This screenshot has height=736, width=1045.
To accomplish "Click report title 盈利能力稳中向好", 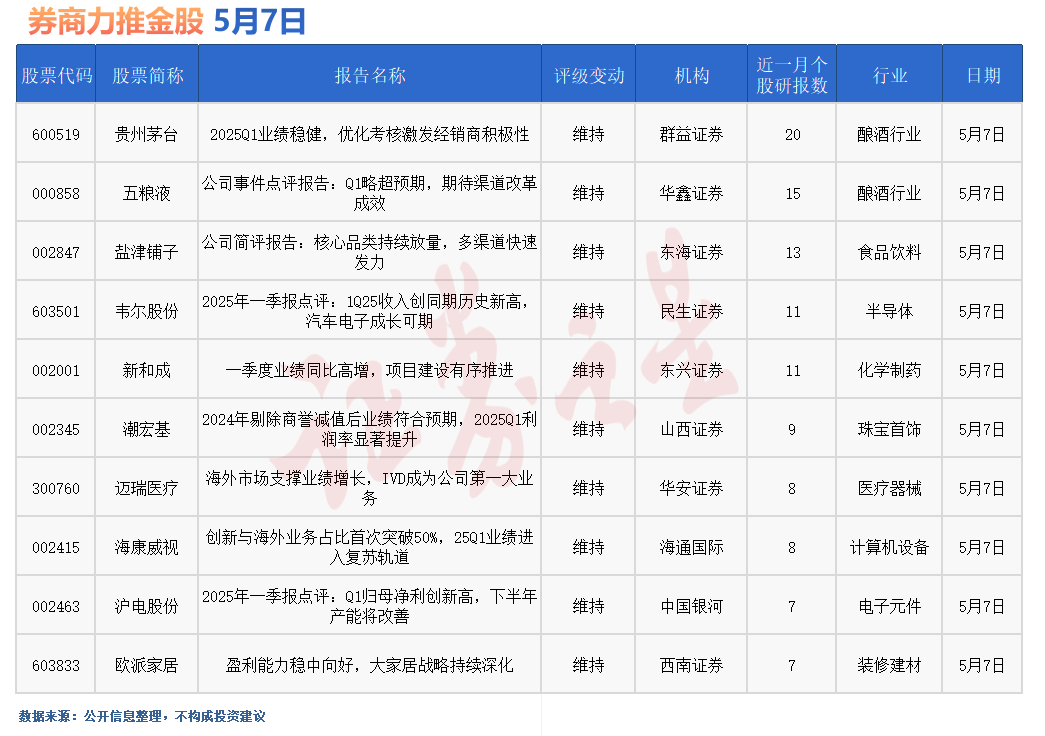I will pyautogui.click(x=370, y=666).
